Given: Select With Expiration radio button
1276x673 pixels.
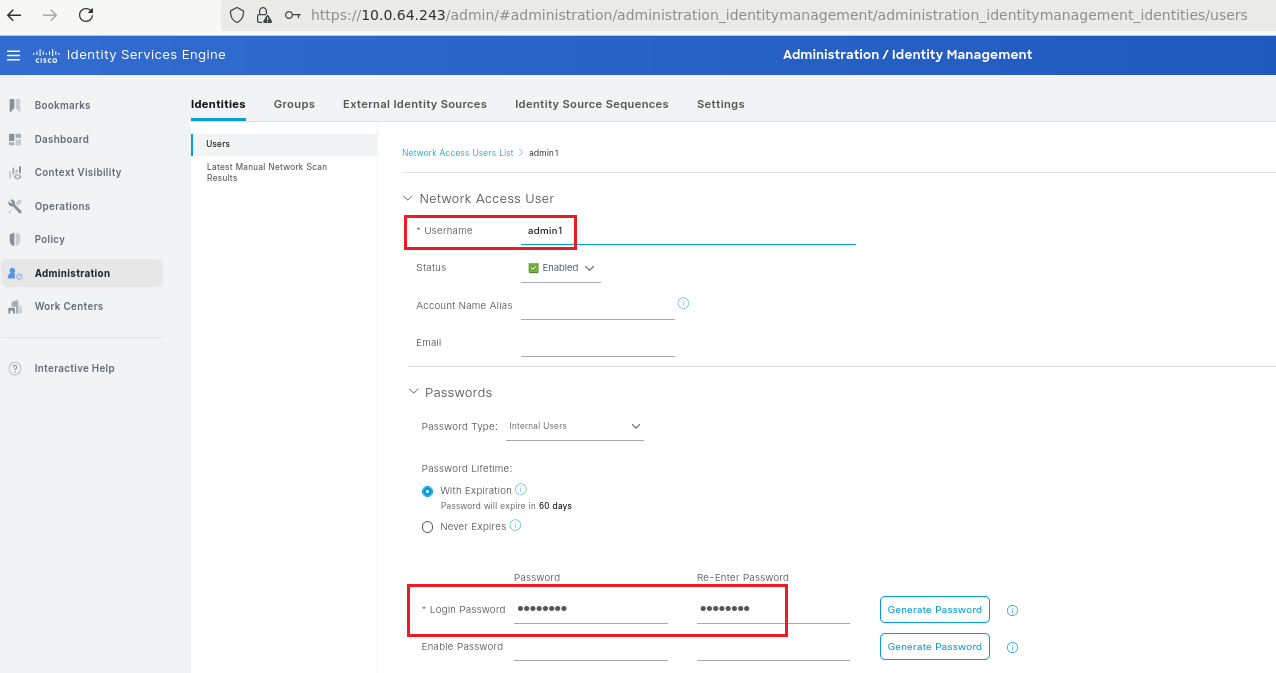Looking at the screenshot, I should click(x=428, y=491).
